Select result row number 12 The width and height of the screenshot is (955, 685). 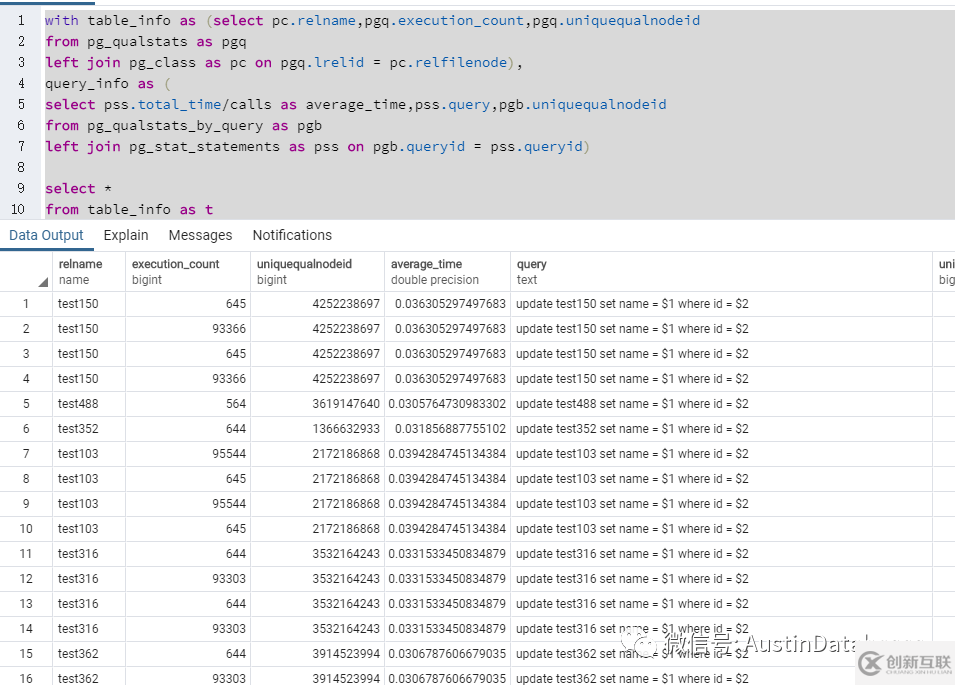coord(26,578)
